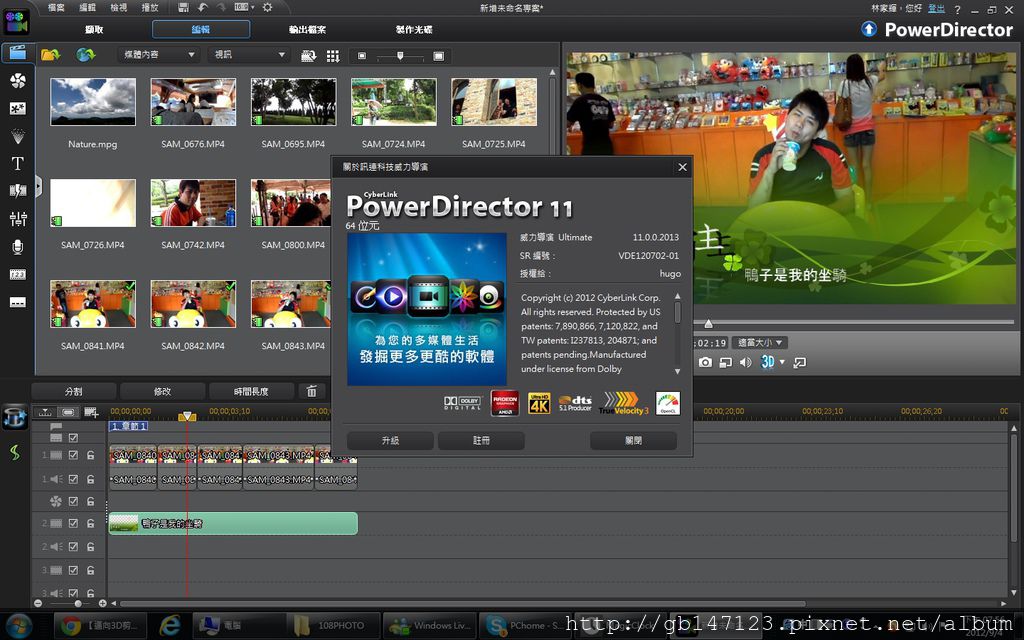
Task: Click the preview quality display icon
Action: coord(725,362)
